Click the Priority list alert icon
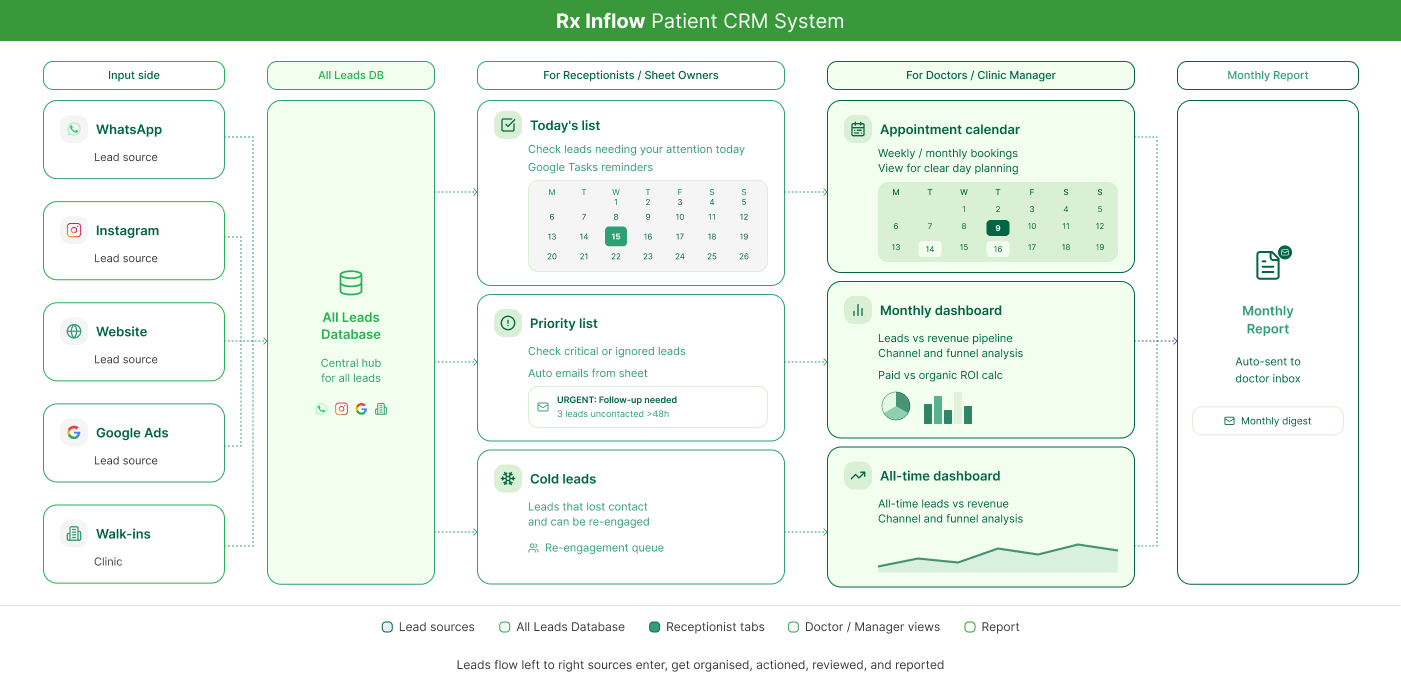1401x694 pixels. [508, 323]
